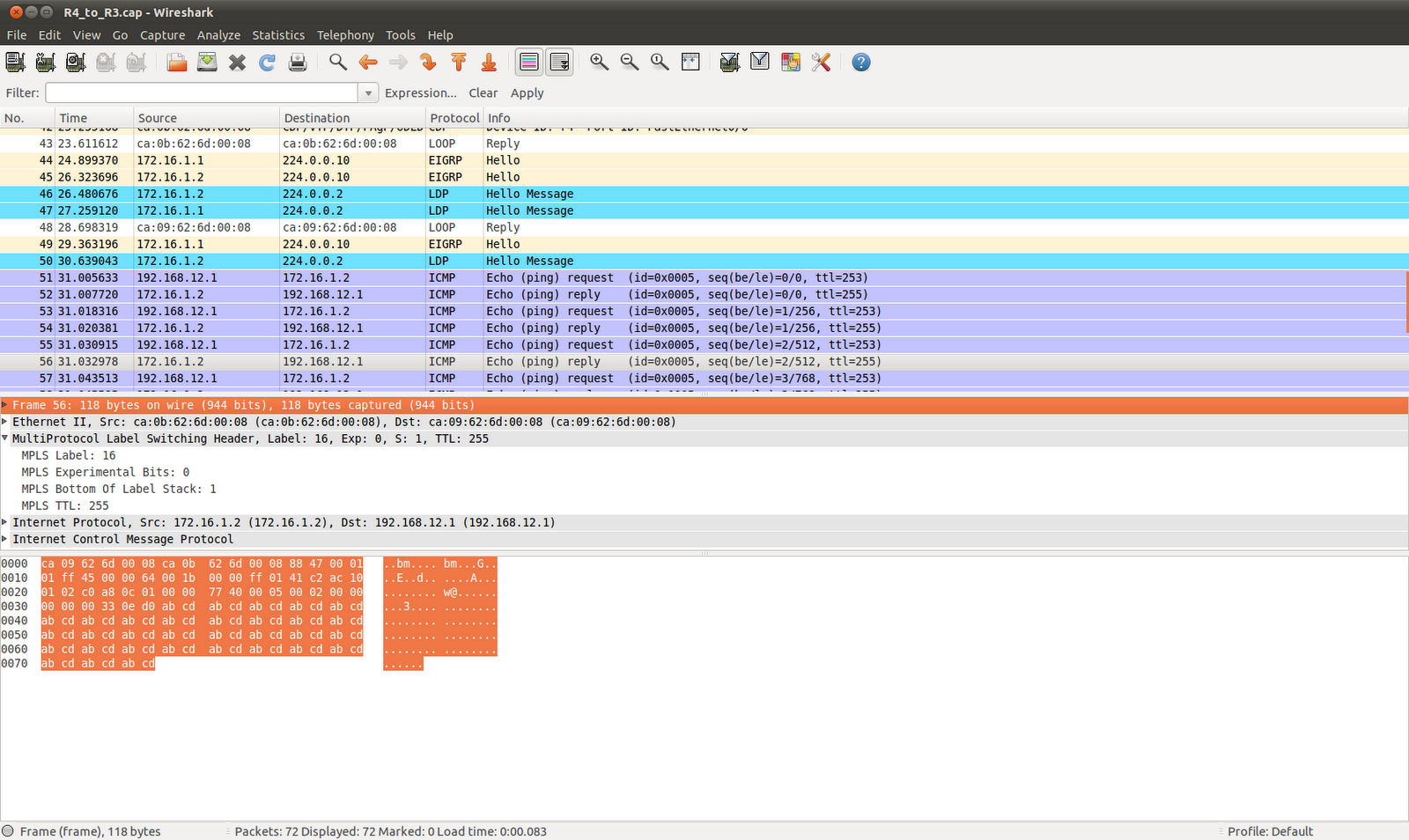This screenshot has width=1409, height=840.
Task: Select packet 51 ICMP echo request row
Action: (x=704, y=277)
